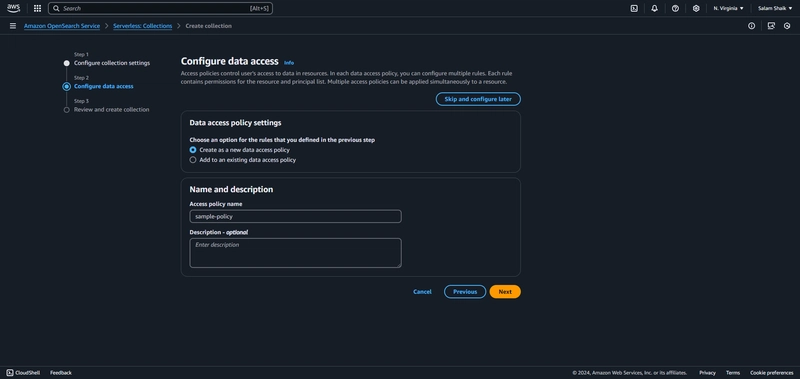Click the orange Next button
The width and height of the screenshot is (800, 379).
pyautogui.click(x=505, y=292)
